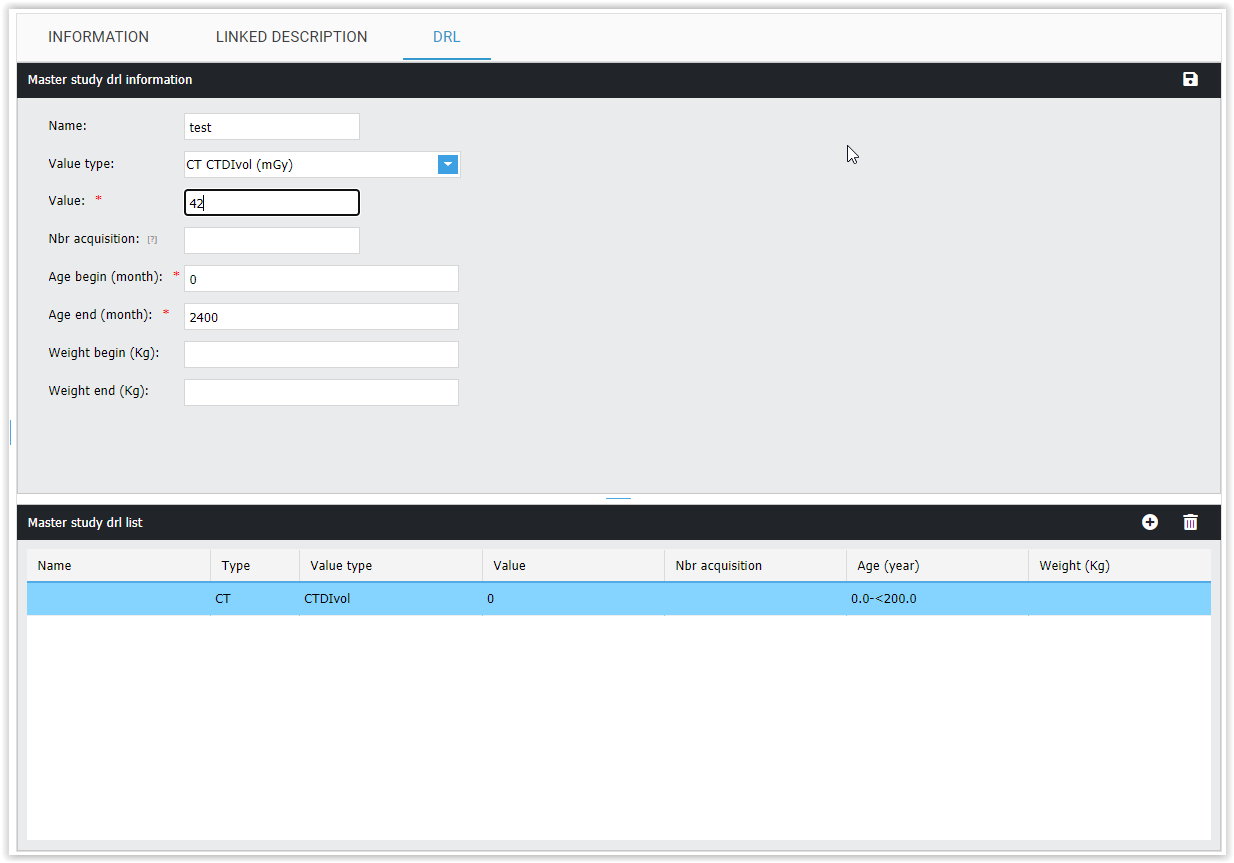Click the Nbr acquisition help icon
This screenshot has height=863, width=1234.
click(x=152, y=240)
